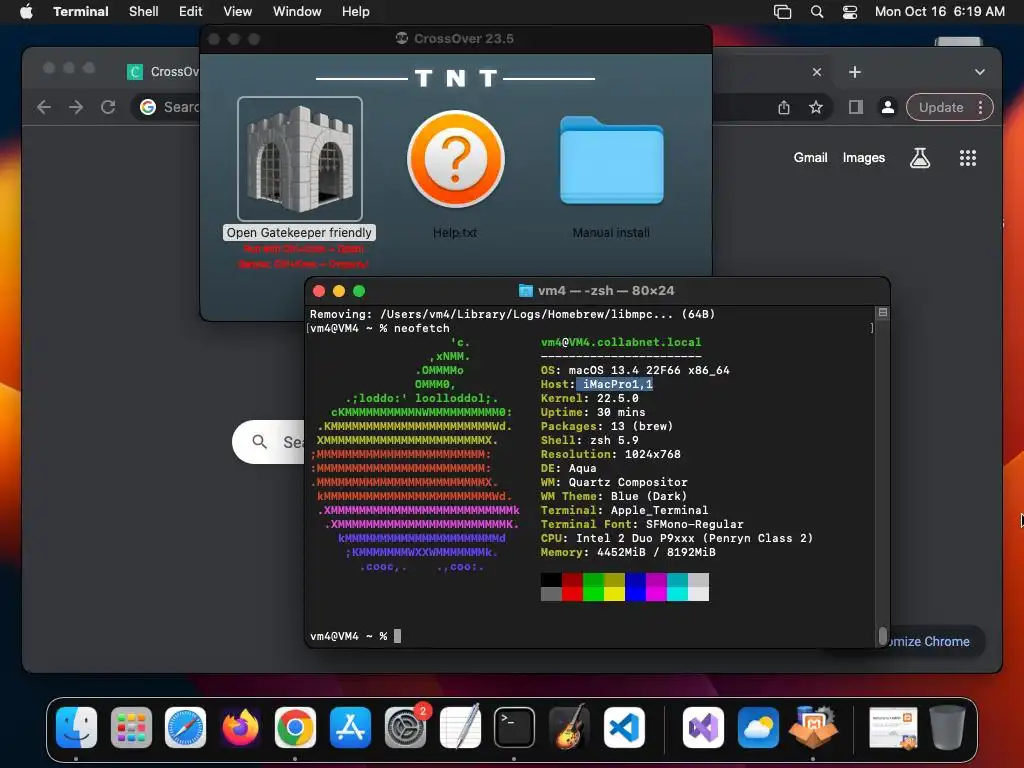Click the Memory line in neofetch
Viewport: 1024px width, 768px height.
(x=628, y=552)
